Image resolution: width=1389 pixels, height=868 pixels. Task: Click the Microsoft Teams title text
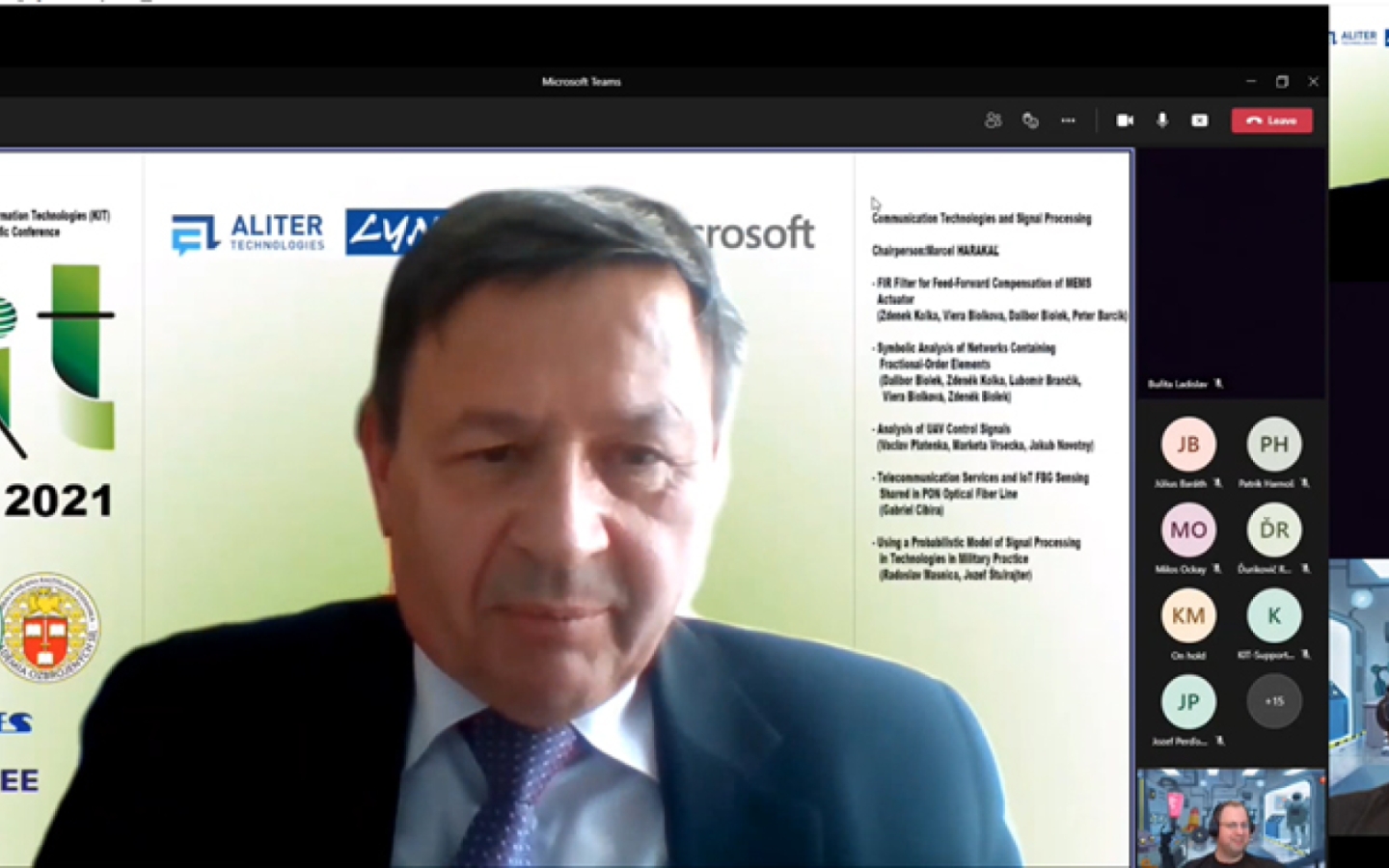point(582,82)
